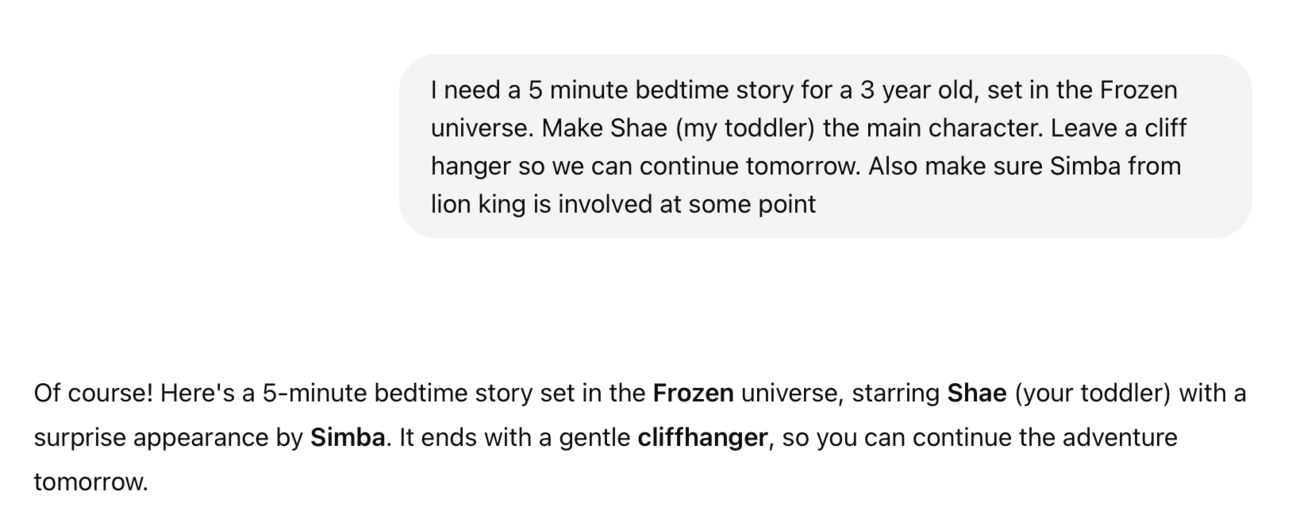Click 'Leave a cliff' in the user message
This screenshot has width=1292, height=530.
(1119, 129)
